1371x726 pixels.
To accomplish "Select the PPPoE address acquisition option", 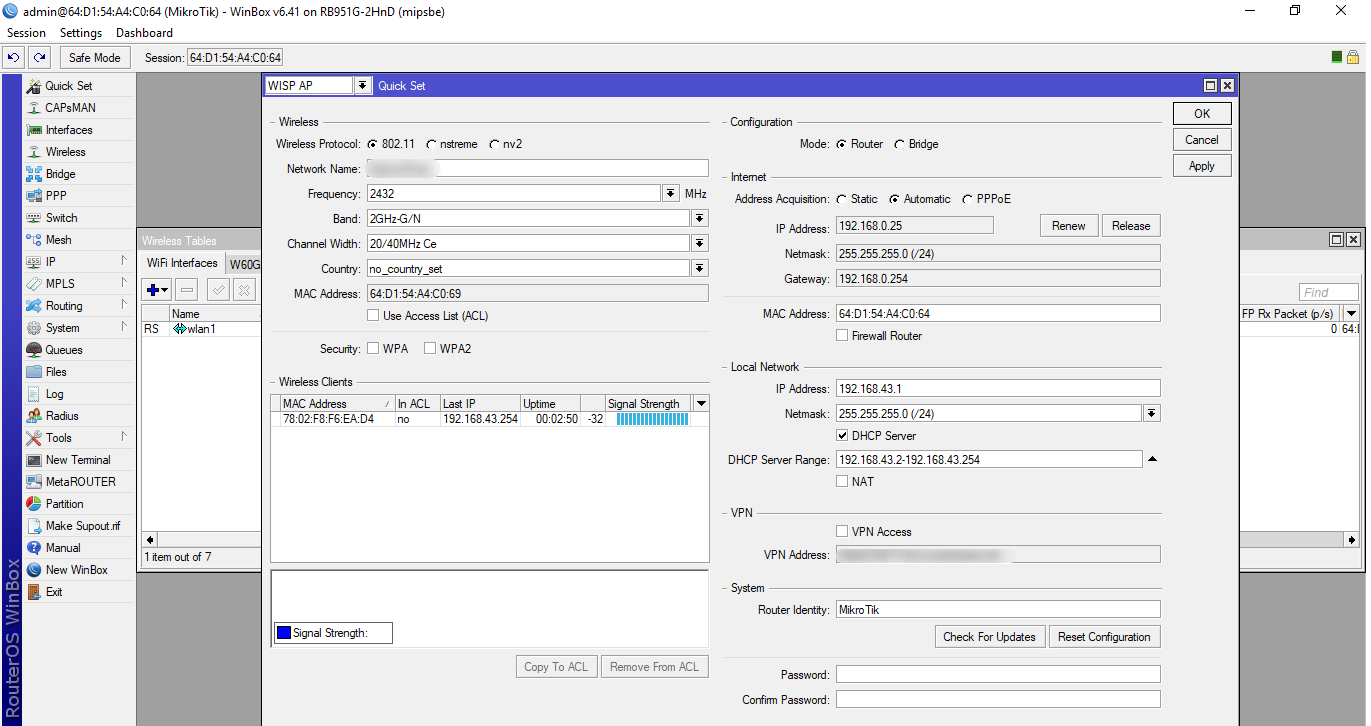I will pyautogui.click(x=968, y=199).
